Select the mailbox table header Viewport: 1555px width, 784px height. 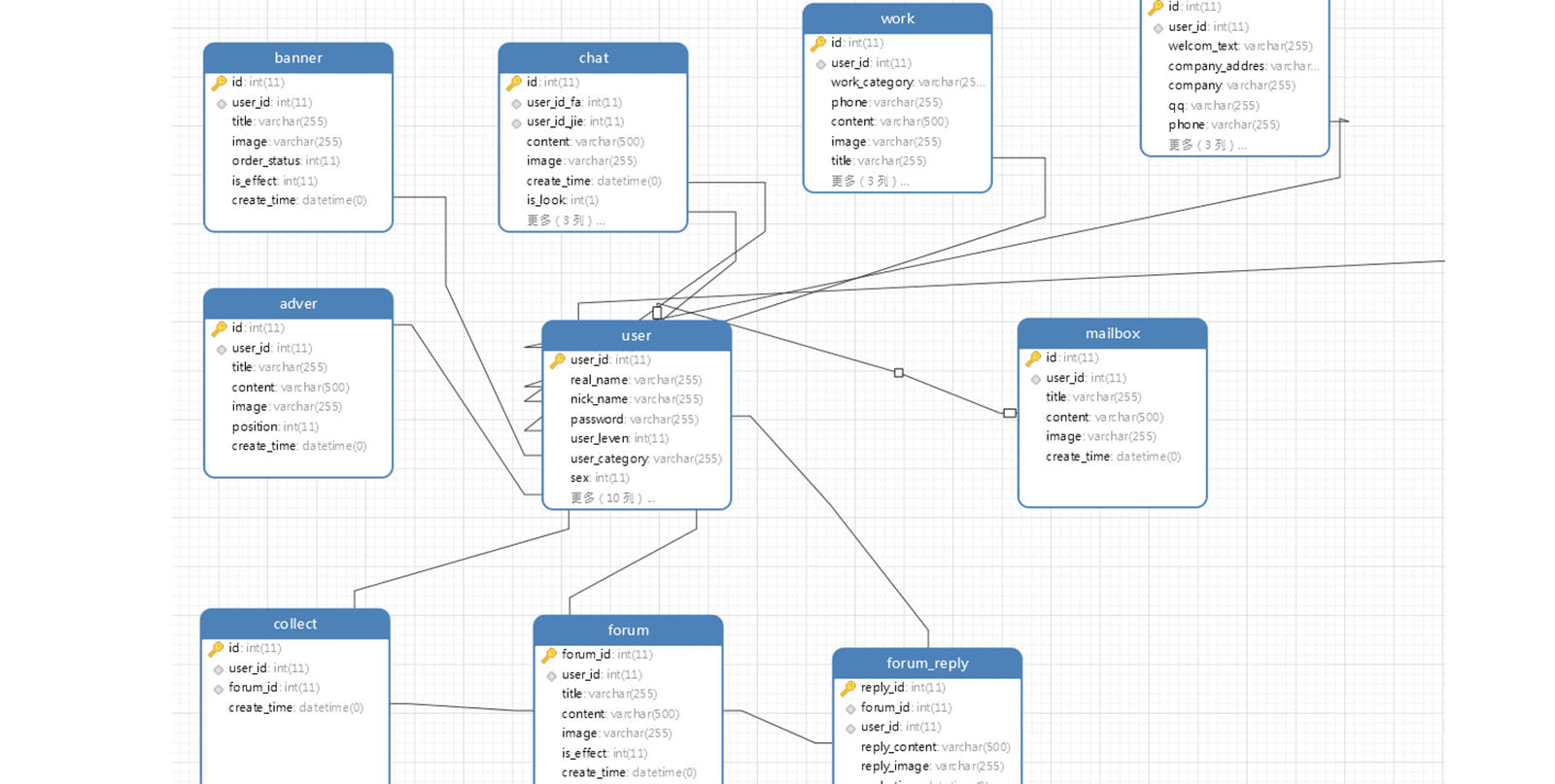click(1113, 333)
